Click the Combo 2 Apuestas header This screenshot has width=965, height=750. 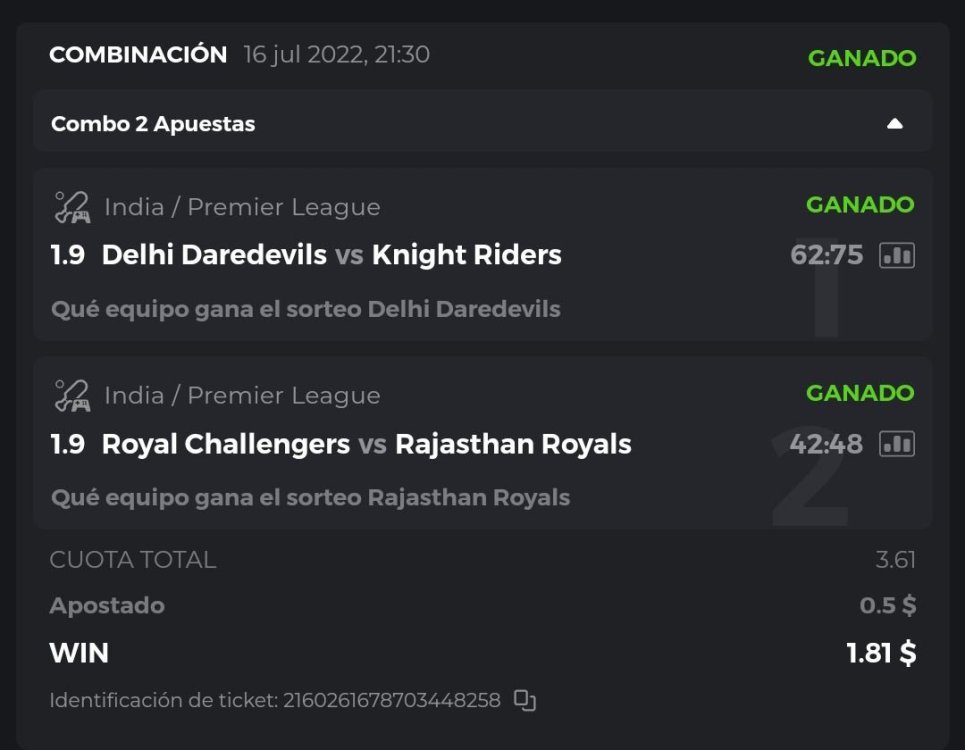(x=153, y=124)
